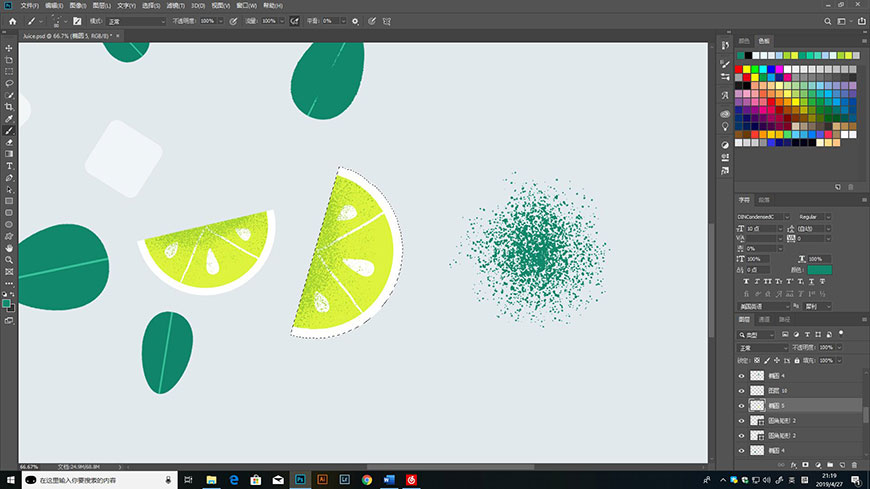
Task: Open the 滤镜 (Filter) menu
Action: (x=174, y=5)
